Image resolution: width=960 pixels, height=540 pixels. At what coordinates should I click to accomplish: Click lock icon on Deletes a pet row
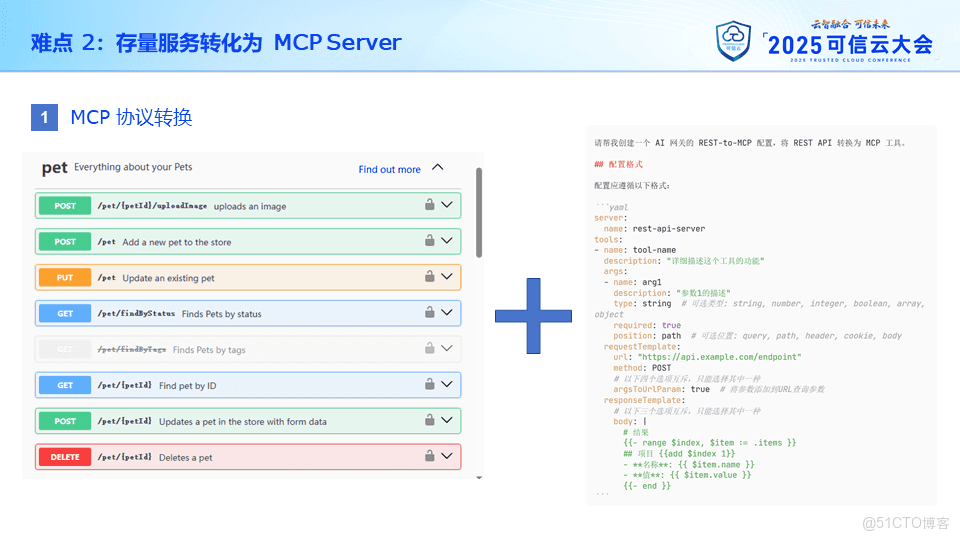[430, 456]
